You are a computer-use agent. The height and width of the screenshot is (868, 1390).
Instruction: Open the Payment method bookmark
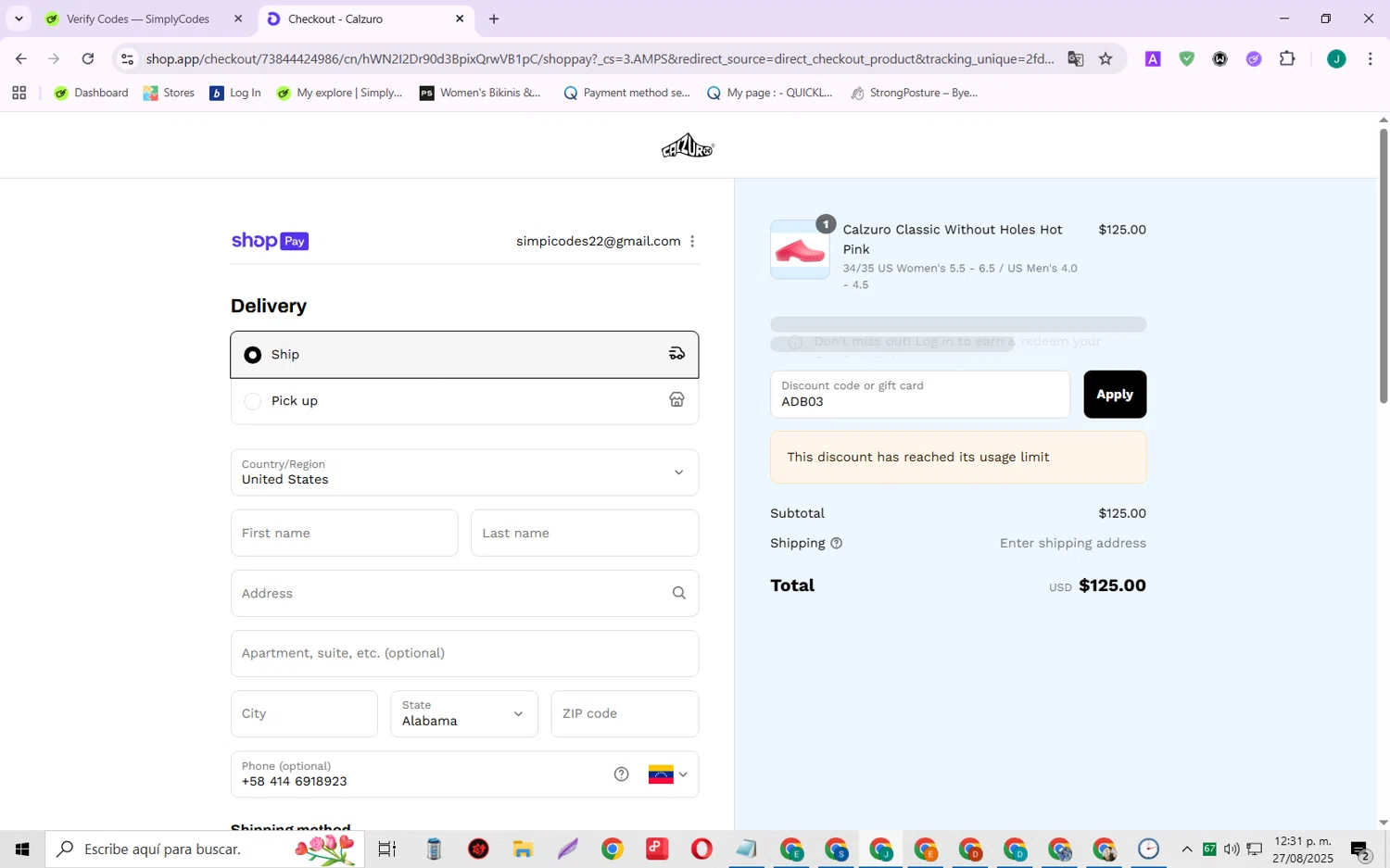626,93
